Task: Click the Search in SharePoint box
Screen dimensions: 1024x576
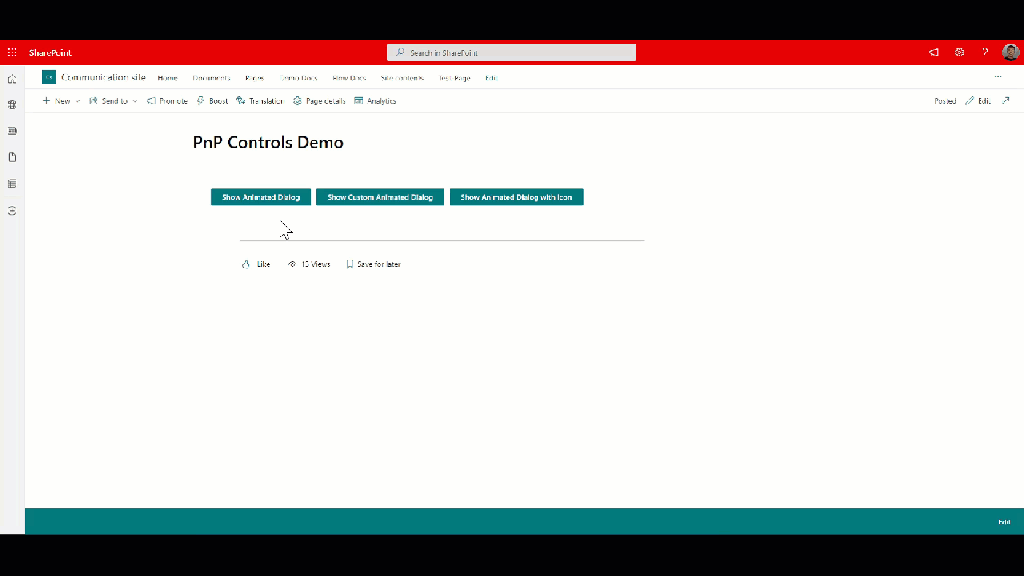Action: (511, 52)
